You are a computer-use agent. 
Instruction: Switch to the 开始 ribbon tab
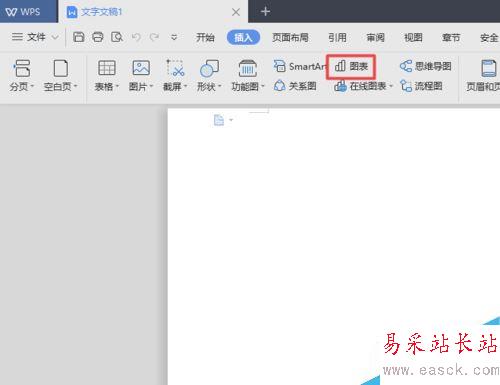pyautogui.click(x=205, y=37)
